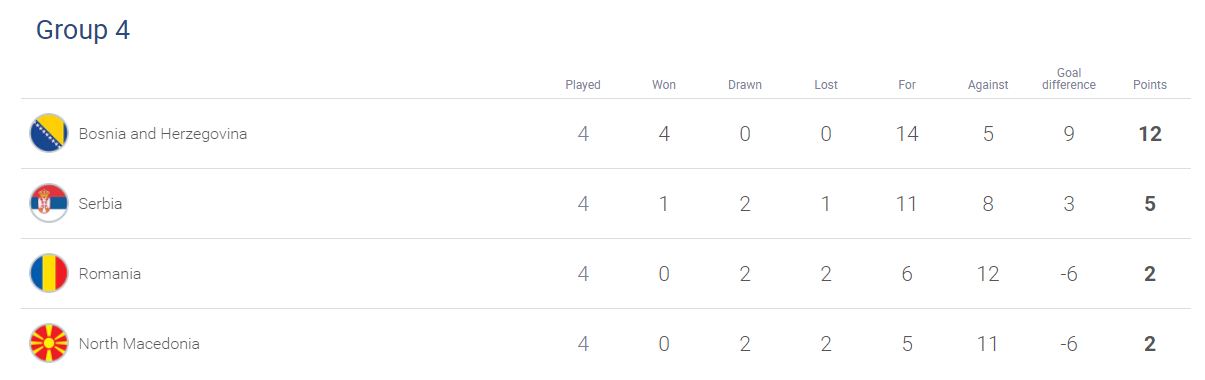Viewport: 1205px width, 380px height.
Task: Open the North Macedonia team link
Action: pyautogui.click(x=139, y=344)
